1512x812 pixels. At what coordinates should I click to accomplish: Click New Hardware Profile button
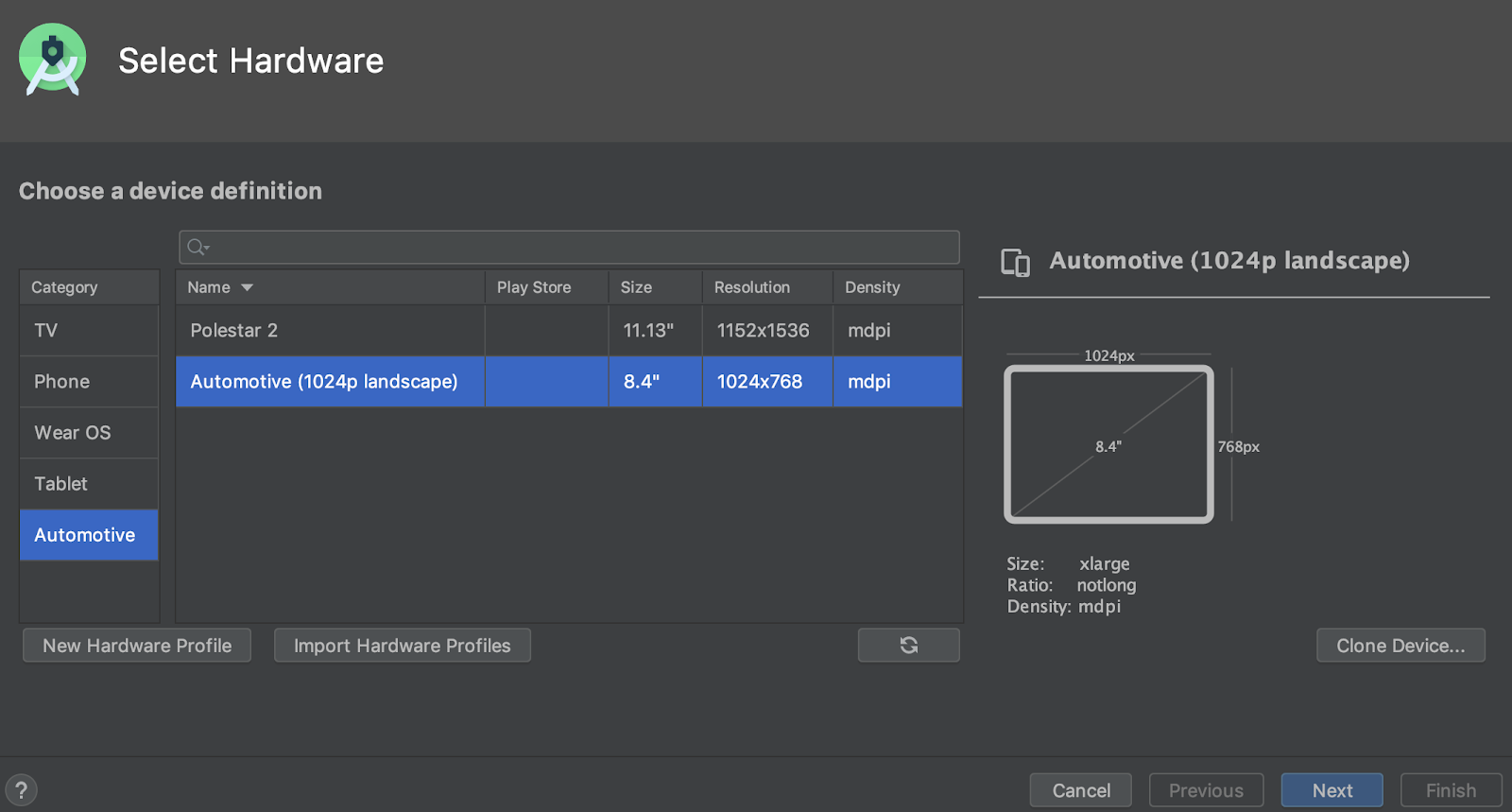[137, 645]
